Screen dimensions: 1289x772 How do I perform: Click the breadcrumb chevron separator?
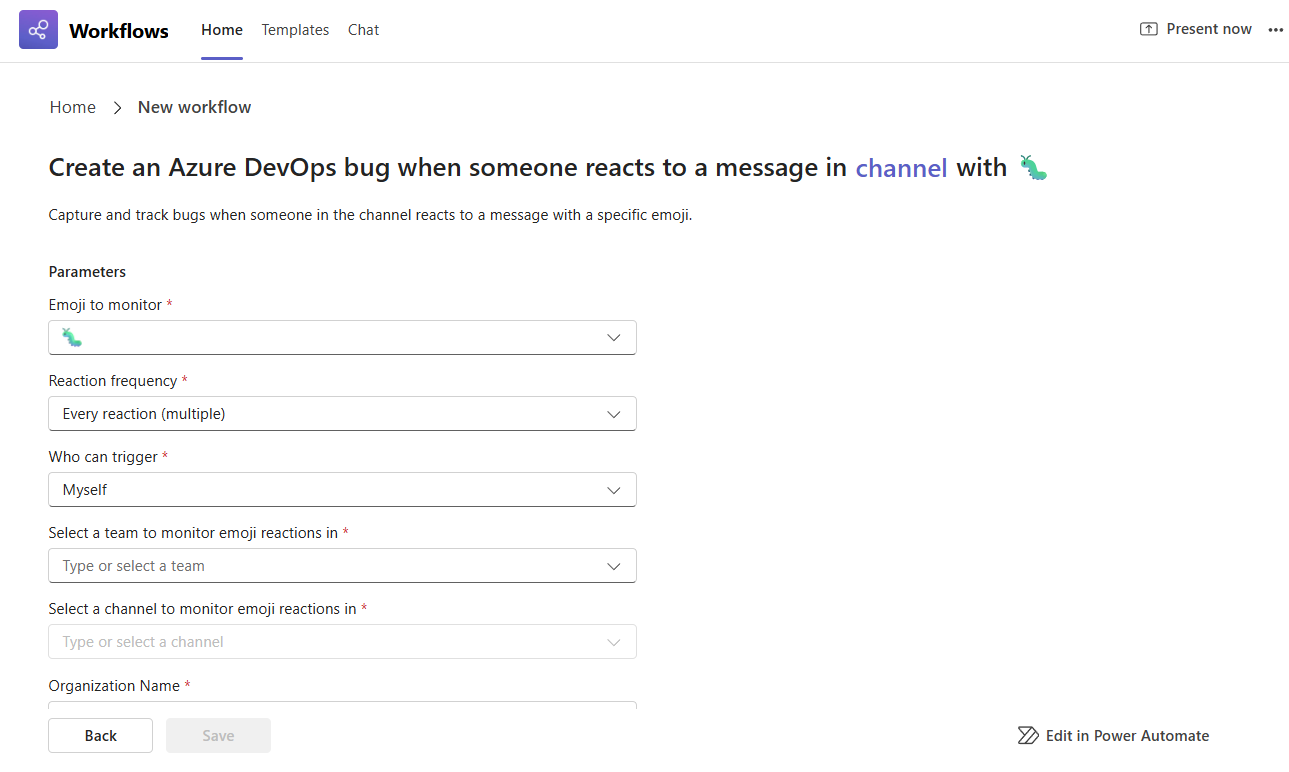point(117,108)
